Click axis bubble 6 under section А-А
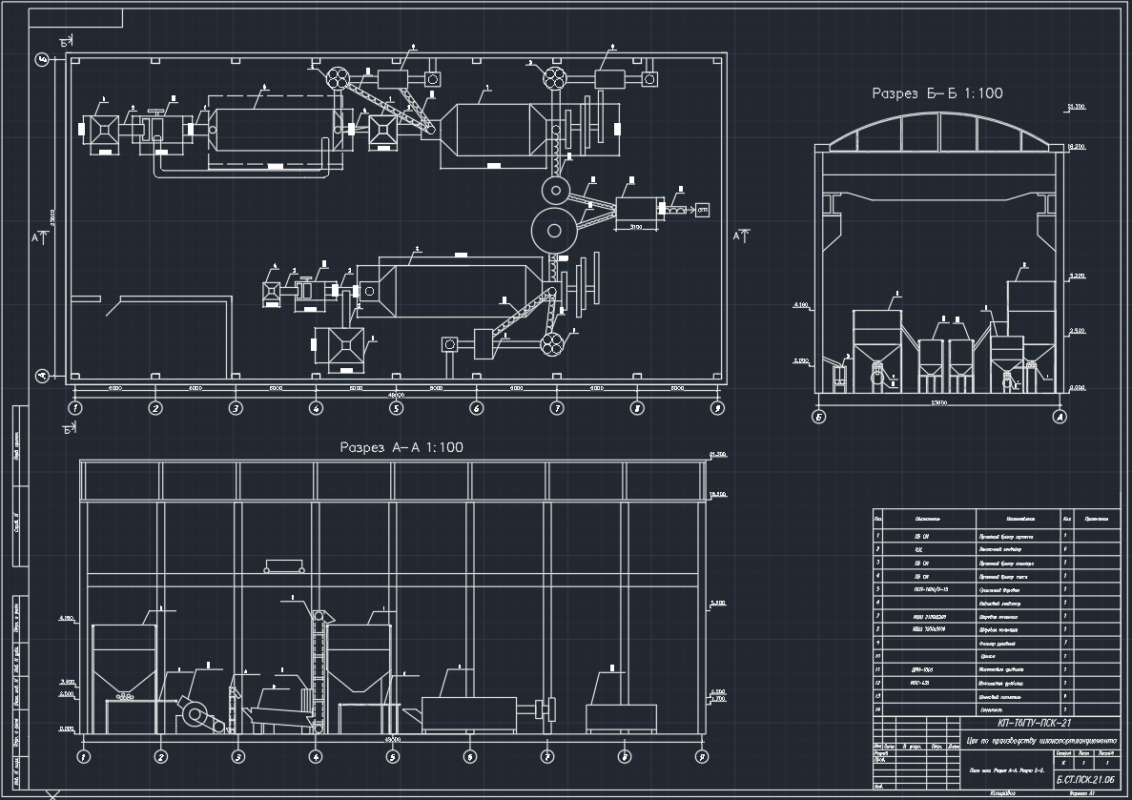The height and width of the screenshot is (800, 1132). pos(470,757)
